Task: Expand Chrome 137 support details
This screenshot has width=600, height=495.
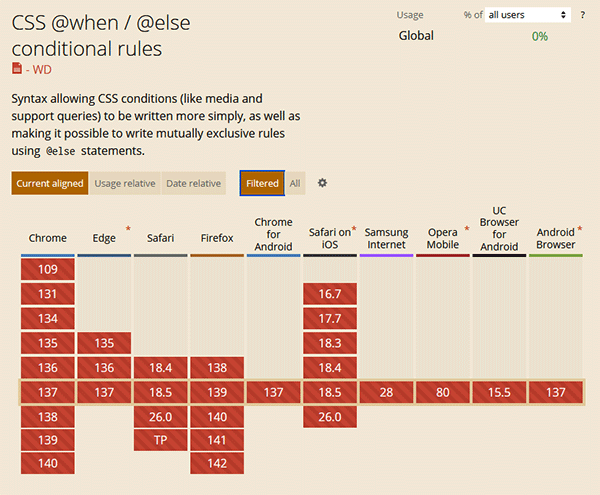Action: point(48,392)
